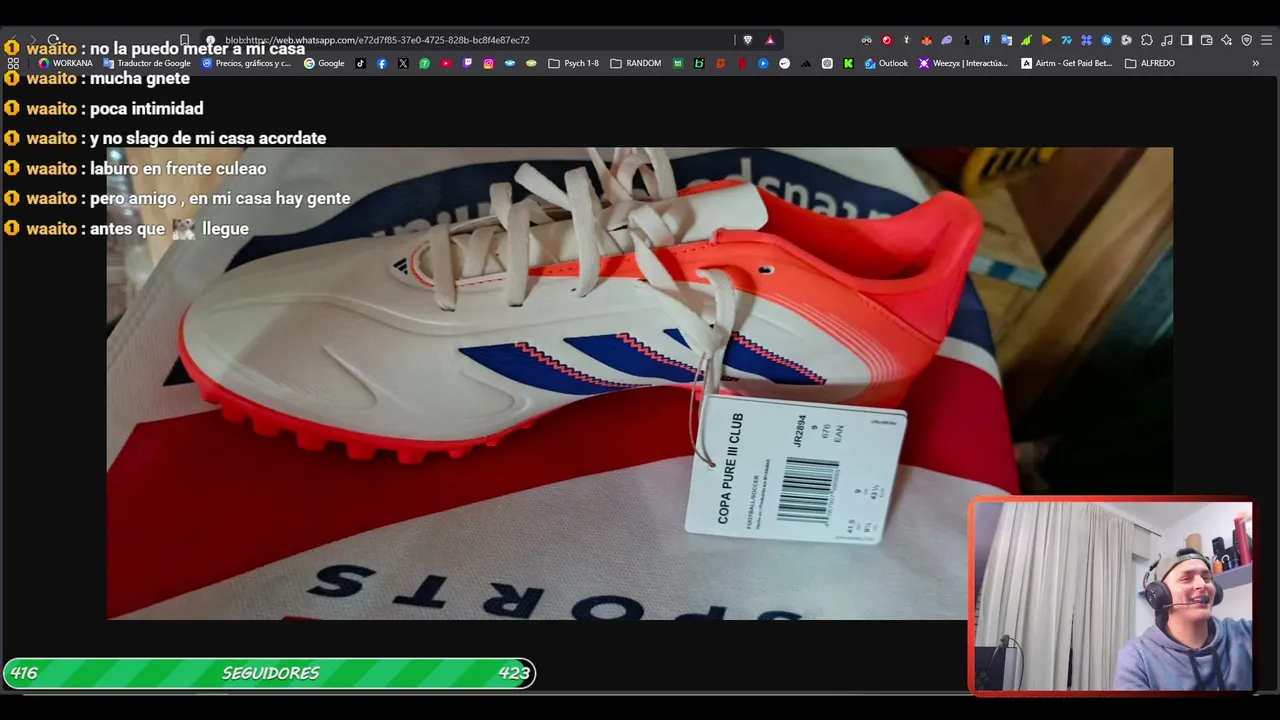Click the chat message "poca intimidad"
Image resolution: width=1280 pixels, height=720 pixels.
click(x=146, y=108)
